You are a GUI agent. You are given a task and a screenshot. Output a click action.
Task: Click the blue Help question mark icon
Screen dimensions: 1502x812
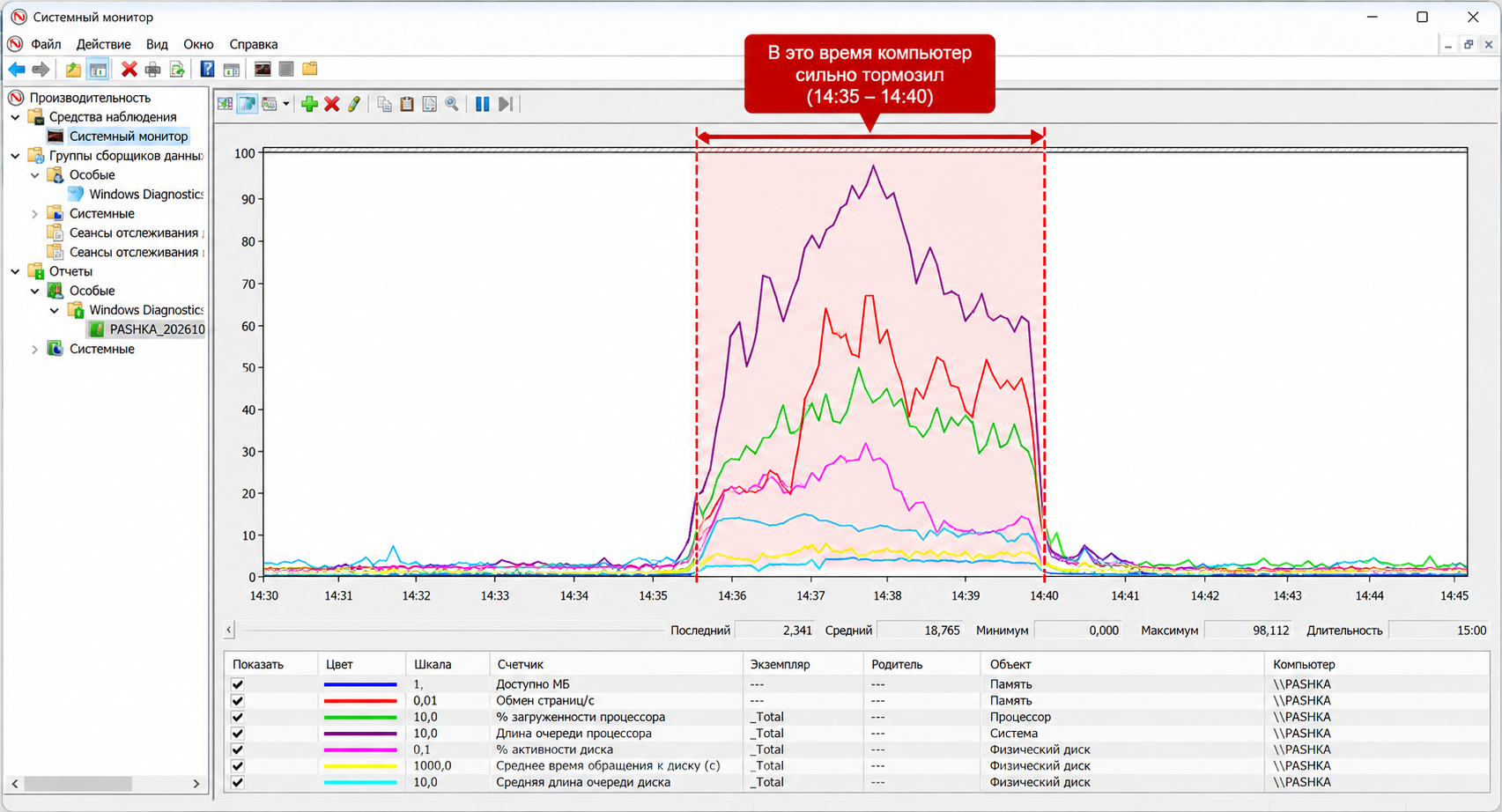(207, 69)
